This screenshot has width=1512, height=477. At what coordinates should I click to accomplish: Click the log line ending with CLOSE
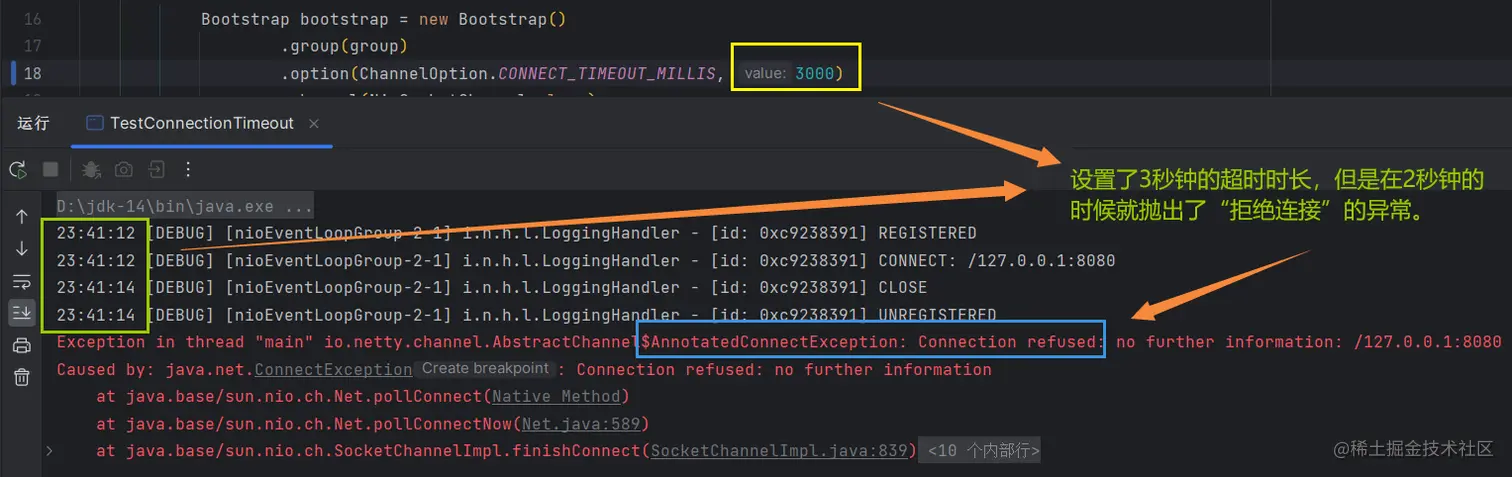pos(492,288)
